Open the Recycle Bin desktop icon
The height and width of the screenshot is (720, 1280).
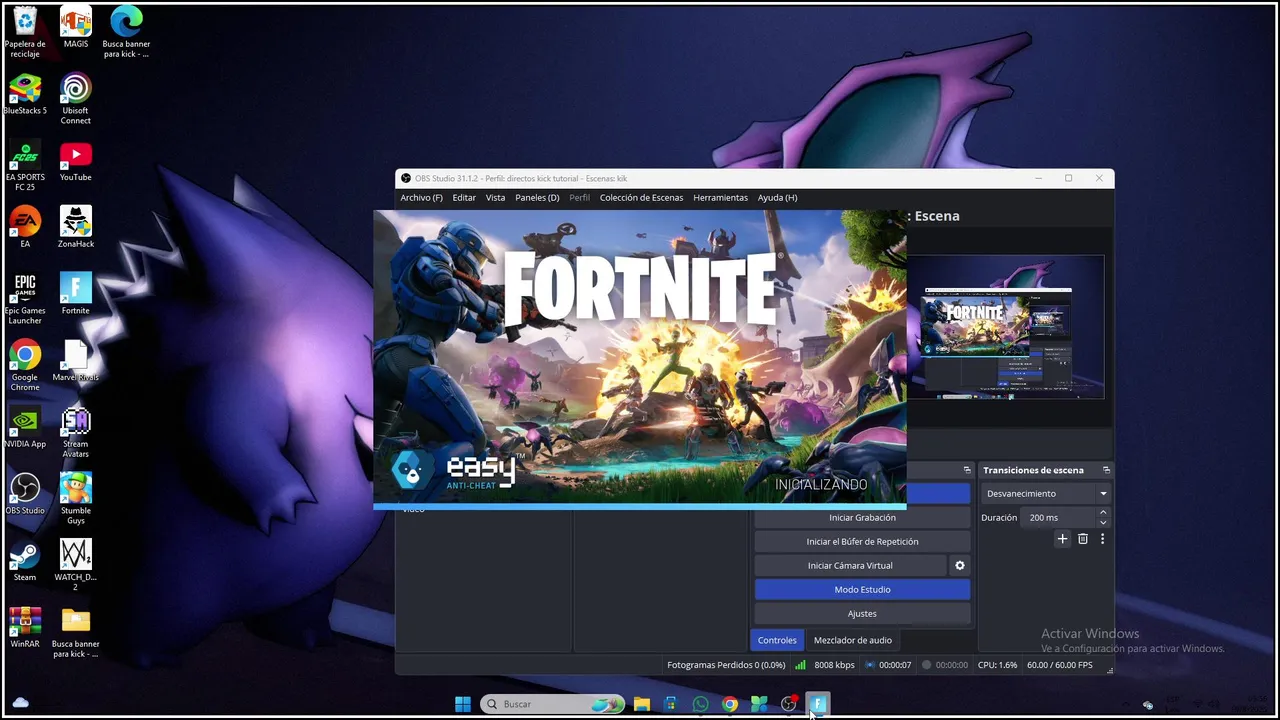tap(25, 32)
